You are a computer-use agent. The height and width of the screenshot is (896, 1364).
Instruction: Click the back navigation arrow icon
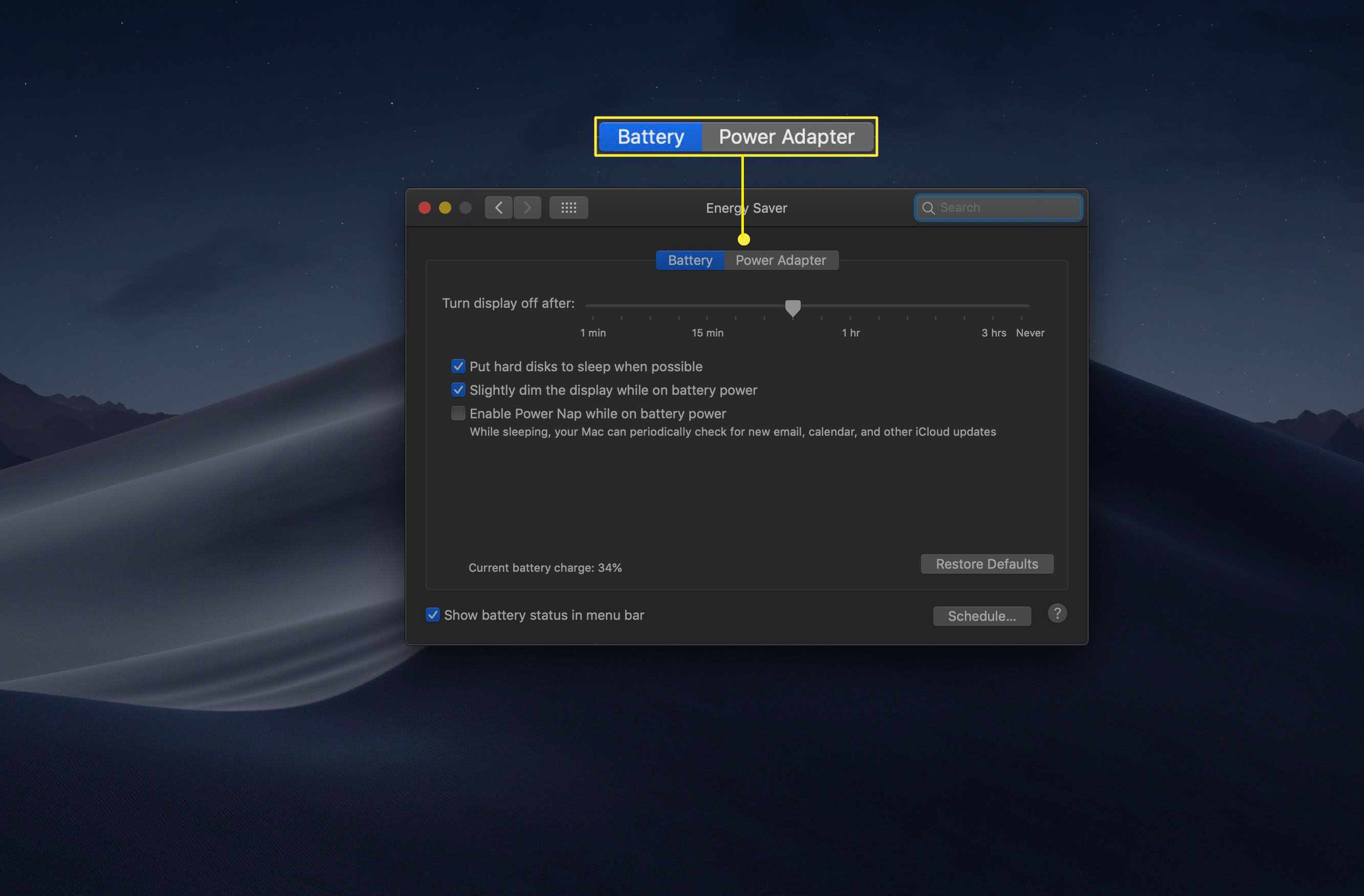click(x=498, y=207)
